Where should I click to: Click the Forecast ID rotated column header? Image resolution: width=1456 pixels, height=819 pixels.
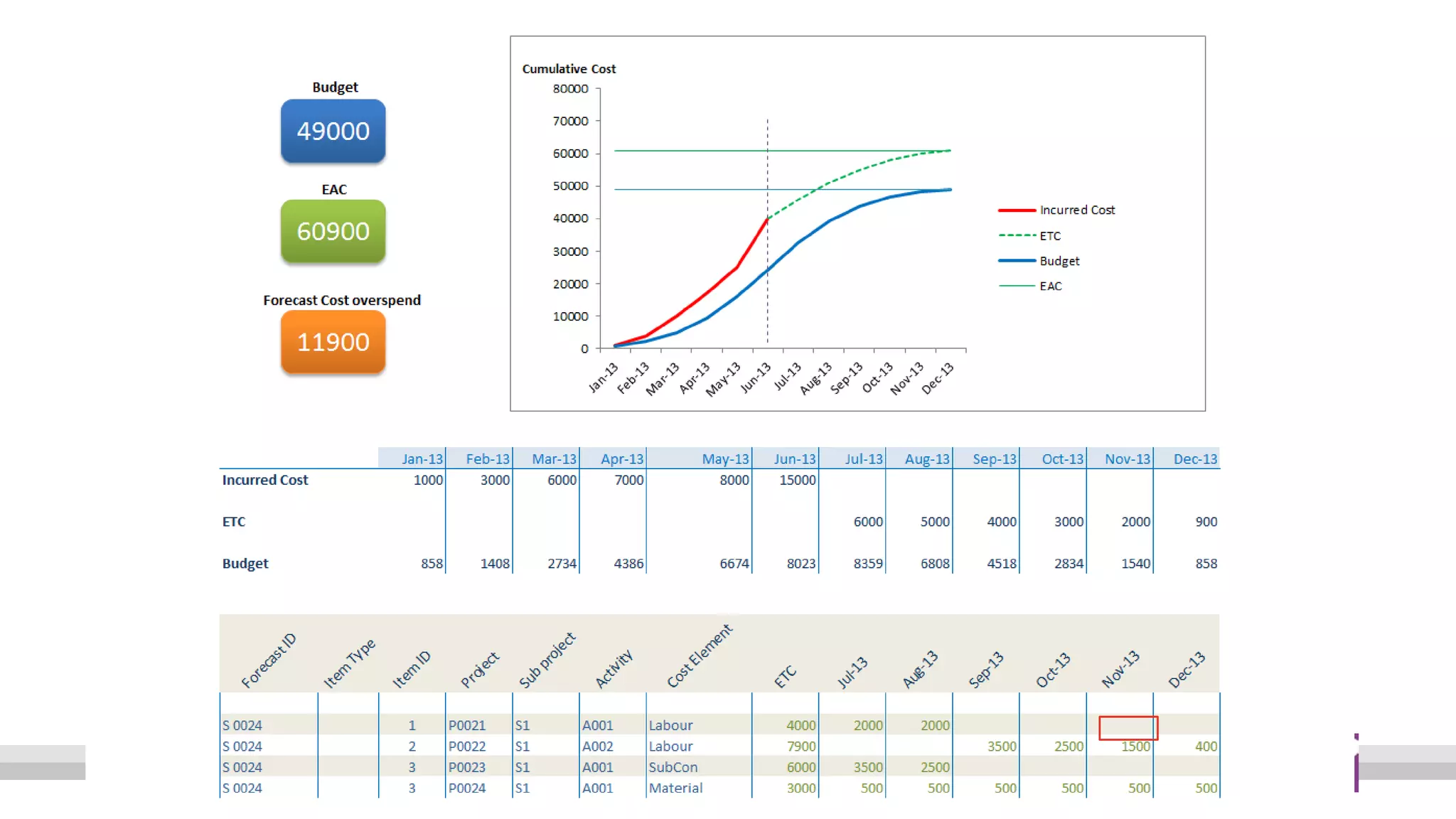point(269,660)
